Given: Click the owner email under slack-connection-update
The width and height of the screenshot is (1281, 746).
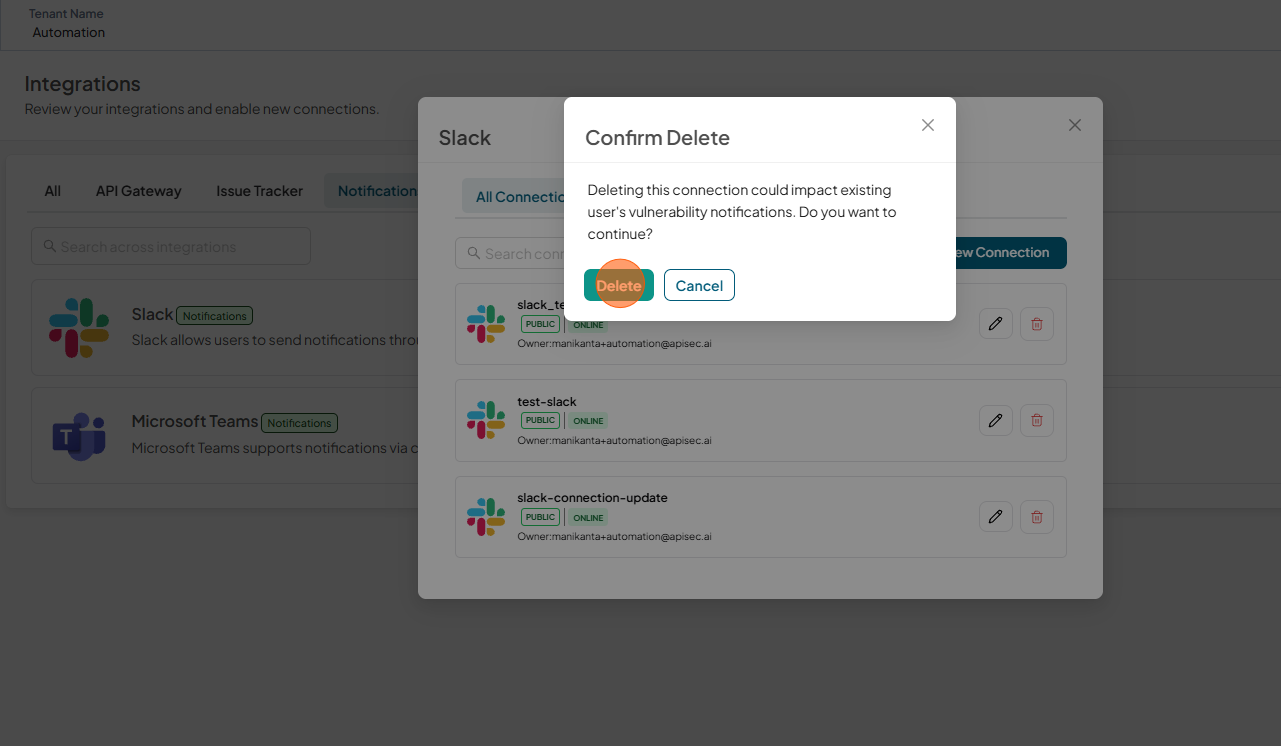Looking at the screenshot, I should (614, 536).
